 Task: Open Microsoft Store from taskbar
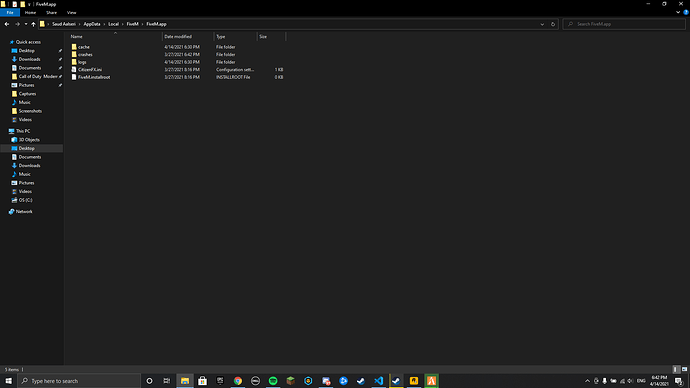[x=202, y=381]
